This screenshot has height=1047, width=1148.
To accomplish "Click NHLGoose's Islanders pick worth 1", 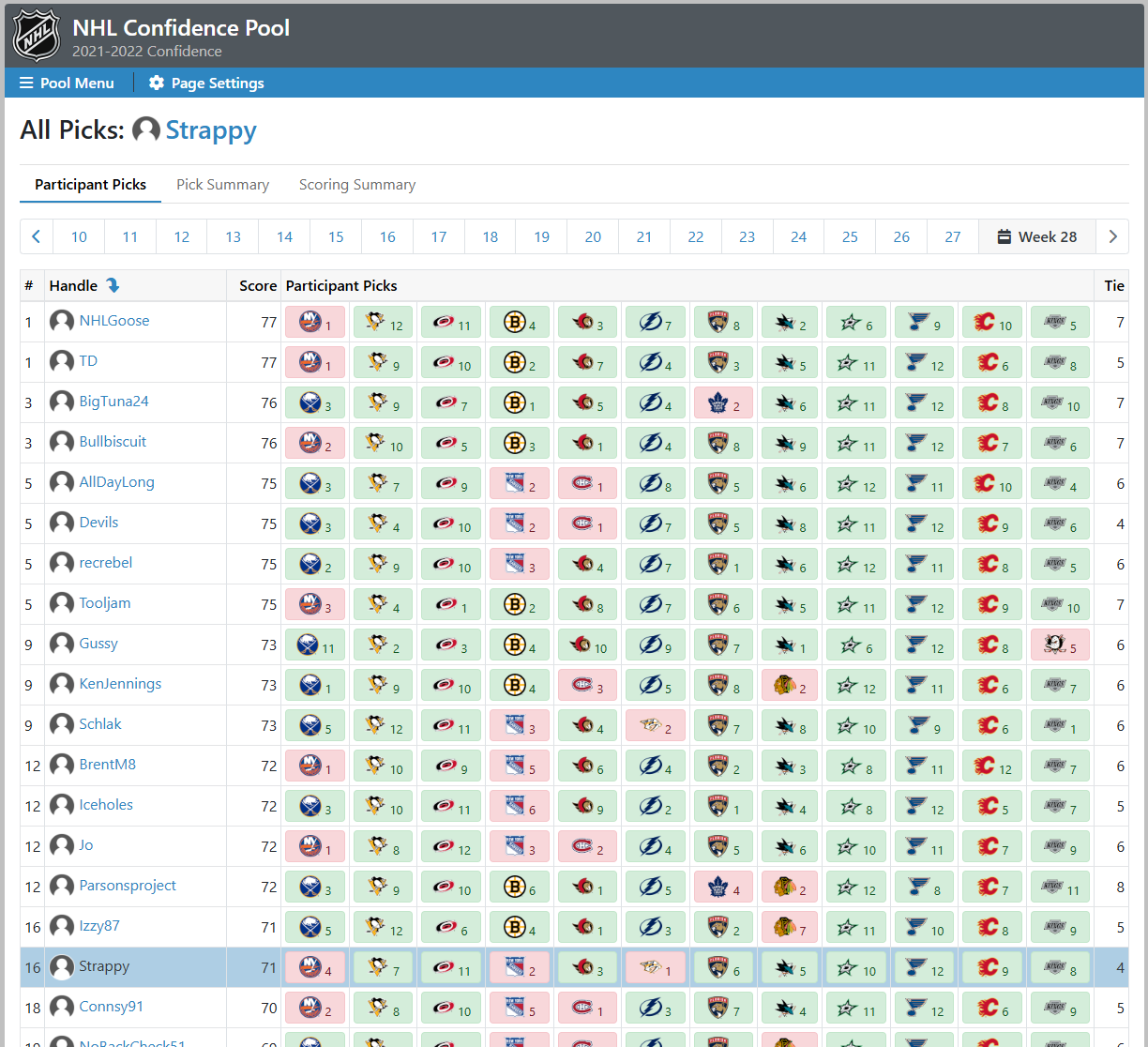I will pos(315,323).
